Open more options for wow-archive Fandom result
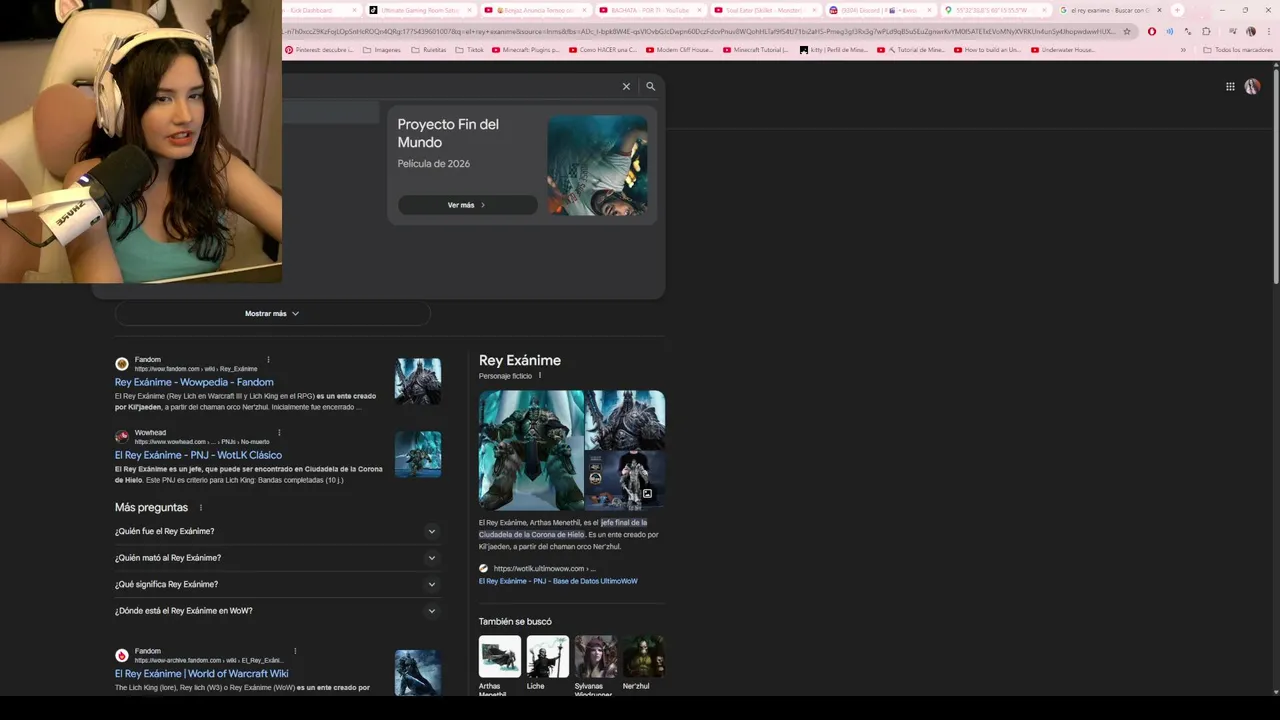 295,651
